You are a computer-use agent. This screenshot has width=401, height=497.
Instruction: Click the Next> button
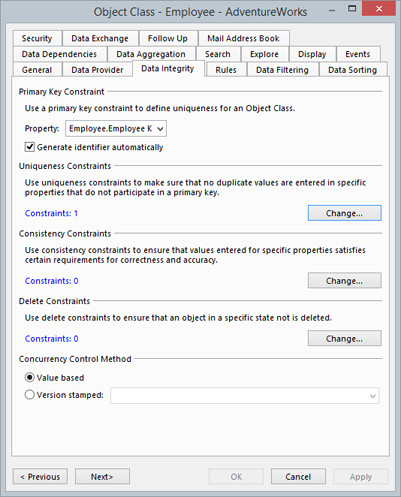[x=102, y=477]
